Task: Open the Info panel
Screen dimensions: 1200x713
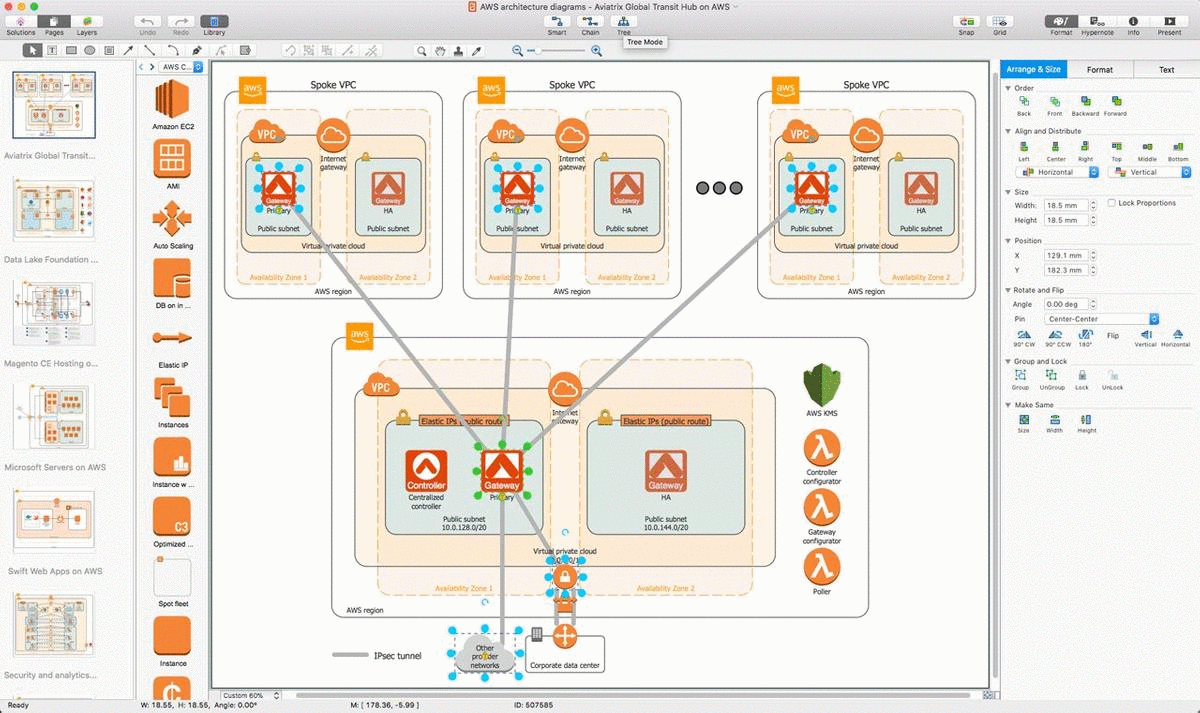Action: (1133, 21)
